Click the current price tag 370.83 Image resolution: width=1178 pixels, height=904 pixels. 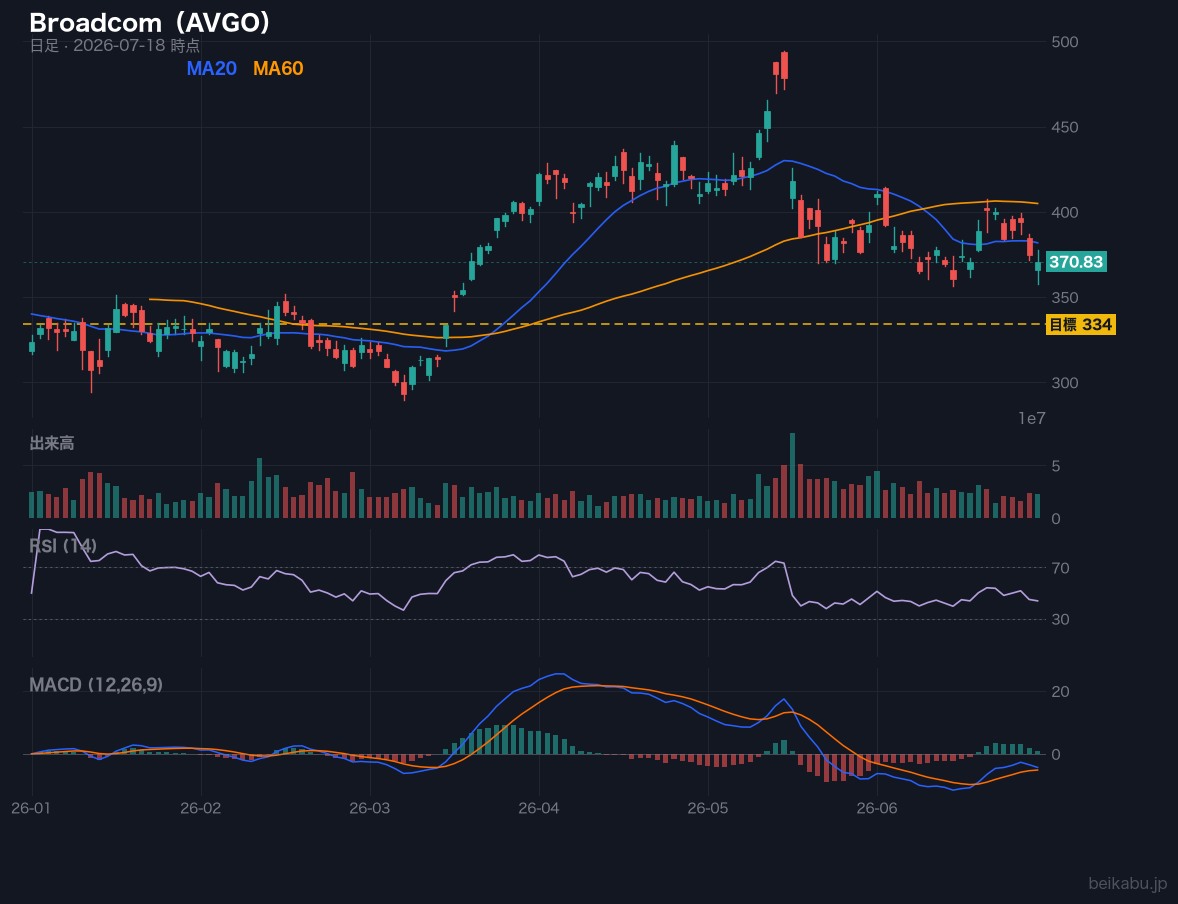(x=1076, y=262)
